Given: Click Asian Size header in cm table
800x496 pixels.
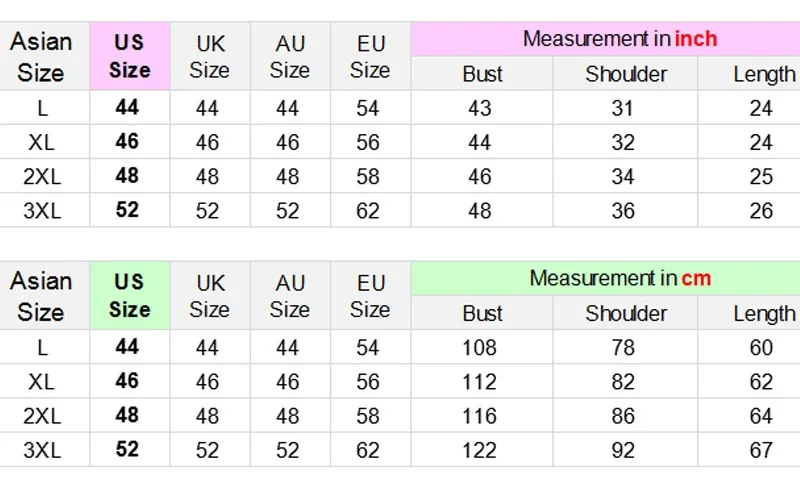Looking at the screenshot, I should [x=41, y=295].
